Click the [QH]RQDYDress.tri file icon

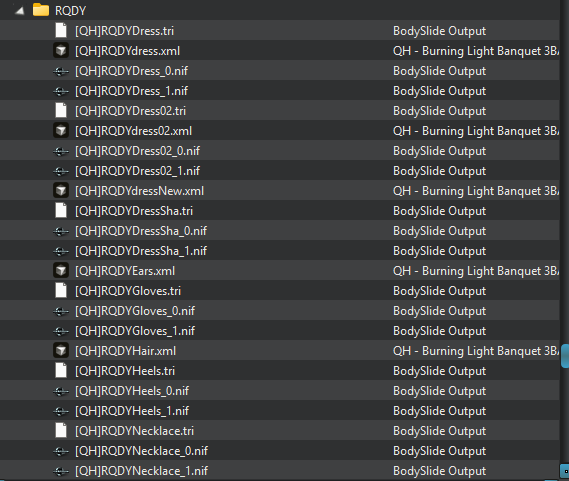tap(61, 30)
